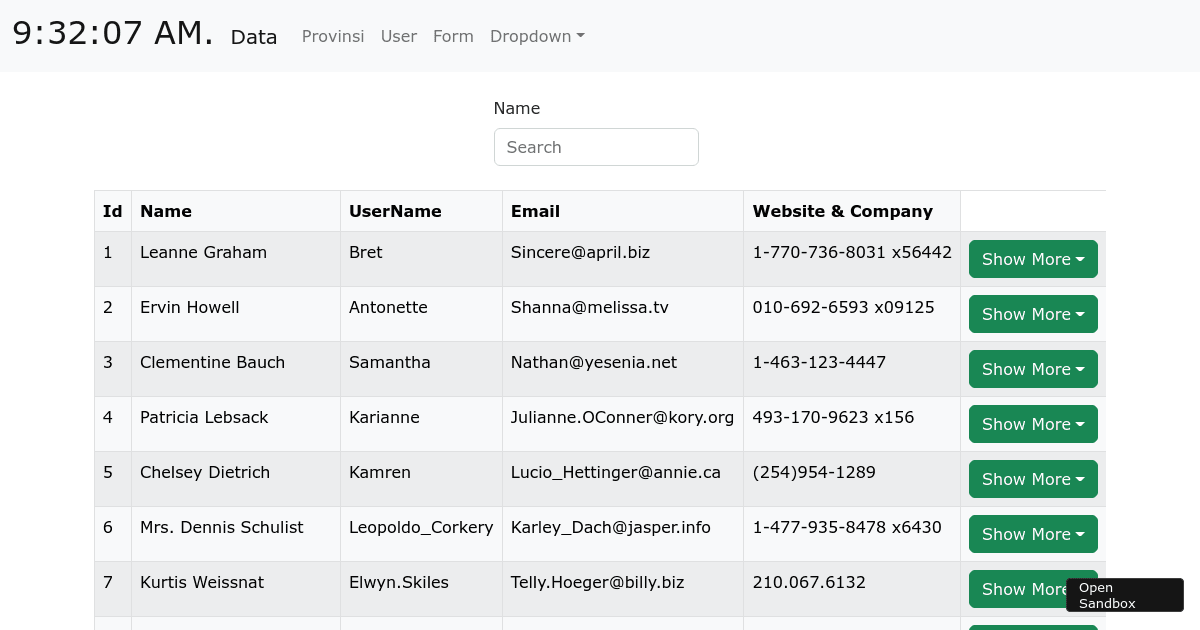Open the User nav link
The width and height of the screenshot is (1200, 630).
pos(398,36)
